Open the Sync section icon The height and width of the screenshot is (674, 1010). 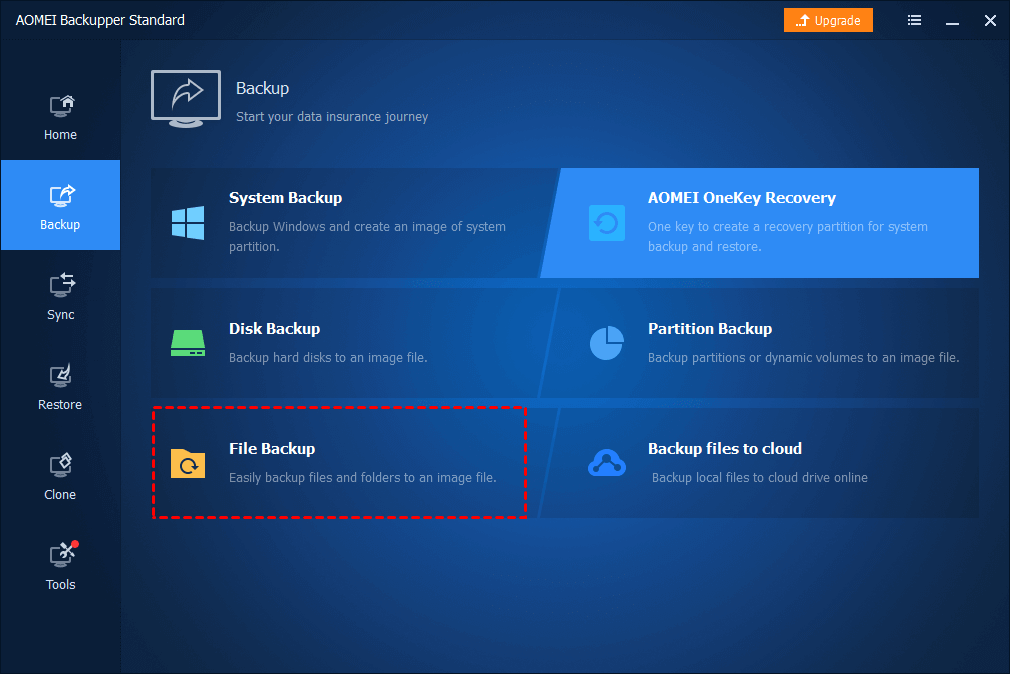point(60,286)
